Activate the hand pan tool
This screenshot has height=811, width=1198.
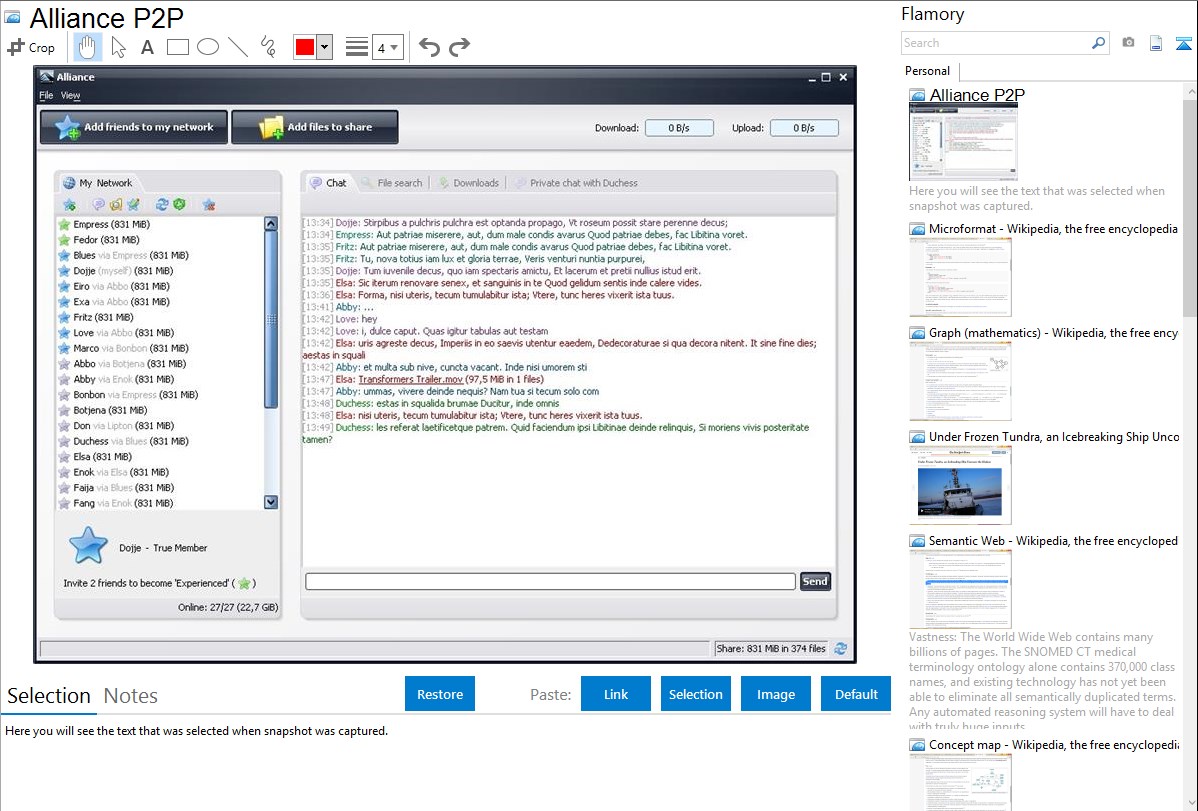coord(87,47)
